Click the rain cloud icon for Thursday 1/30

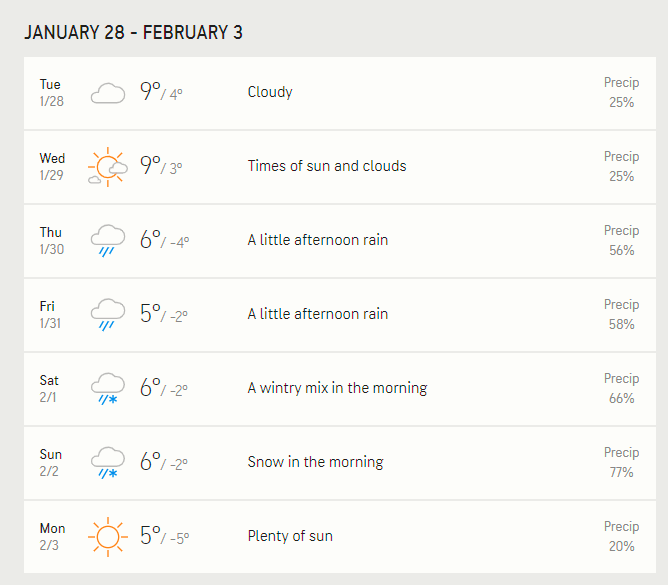(108, 241)
